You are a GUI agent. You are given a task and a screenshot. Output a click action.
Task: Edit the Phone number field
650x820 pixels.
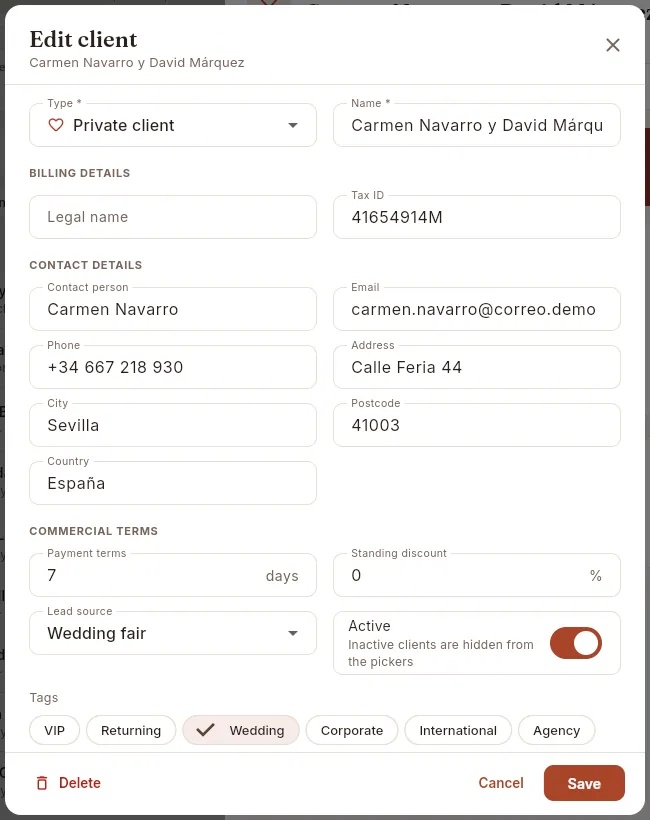[x=173, y=367]
